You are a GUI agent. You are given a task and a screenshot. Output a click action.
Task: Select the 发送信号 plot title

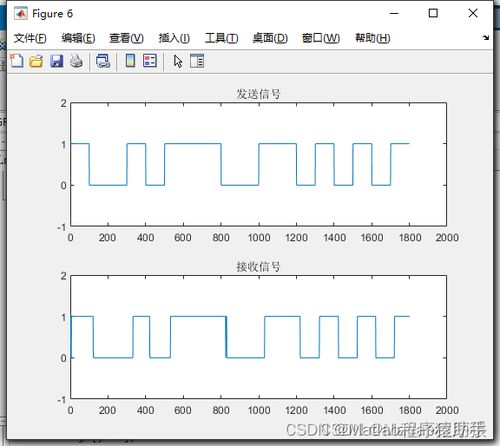(258, 94)
